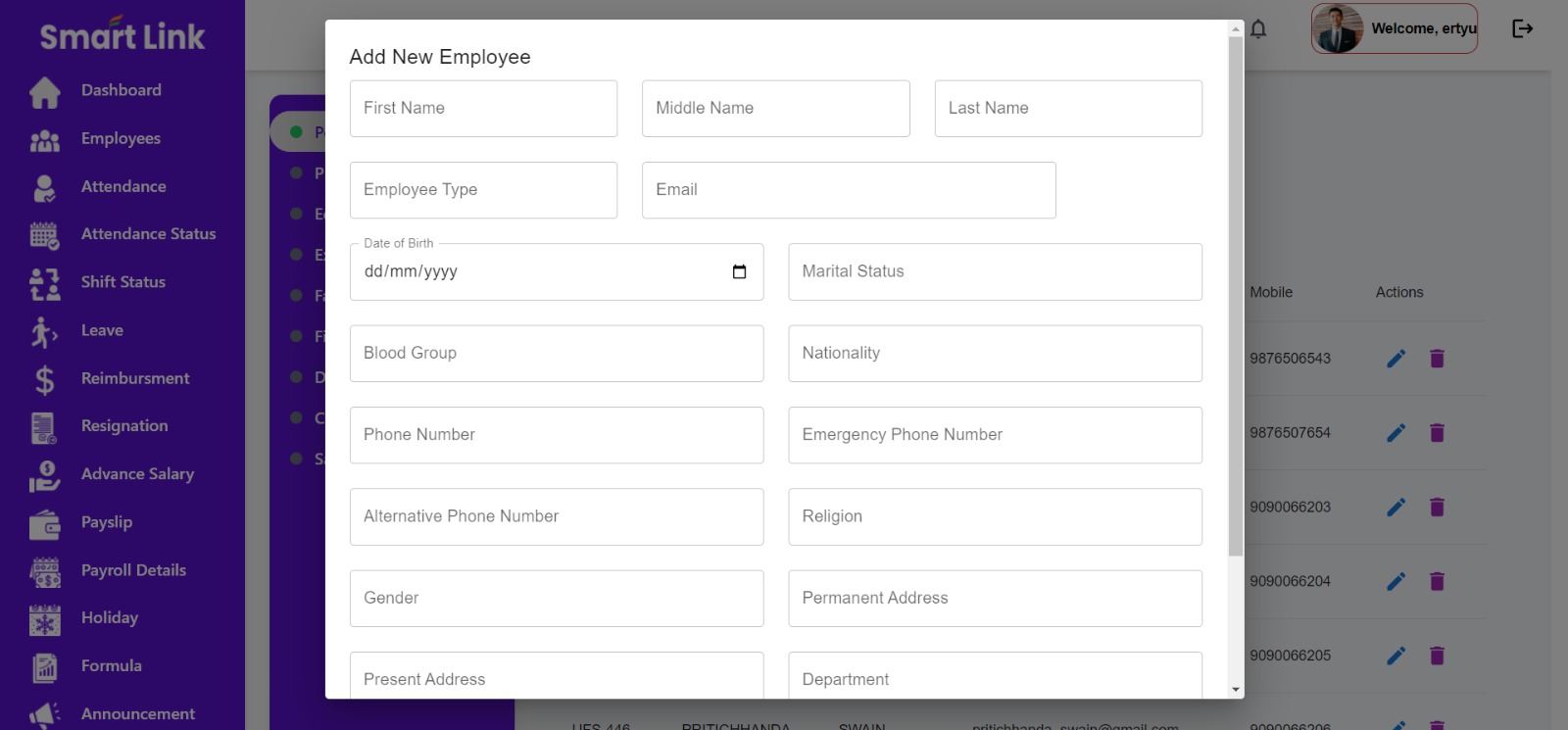Edit the employee with mobile 9090066204
This screenshot has width=1568, height=730.
click(1396, 582)
